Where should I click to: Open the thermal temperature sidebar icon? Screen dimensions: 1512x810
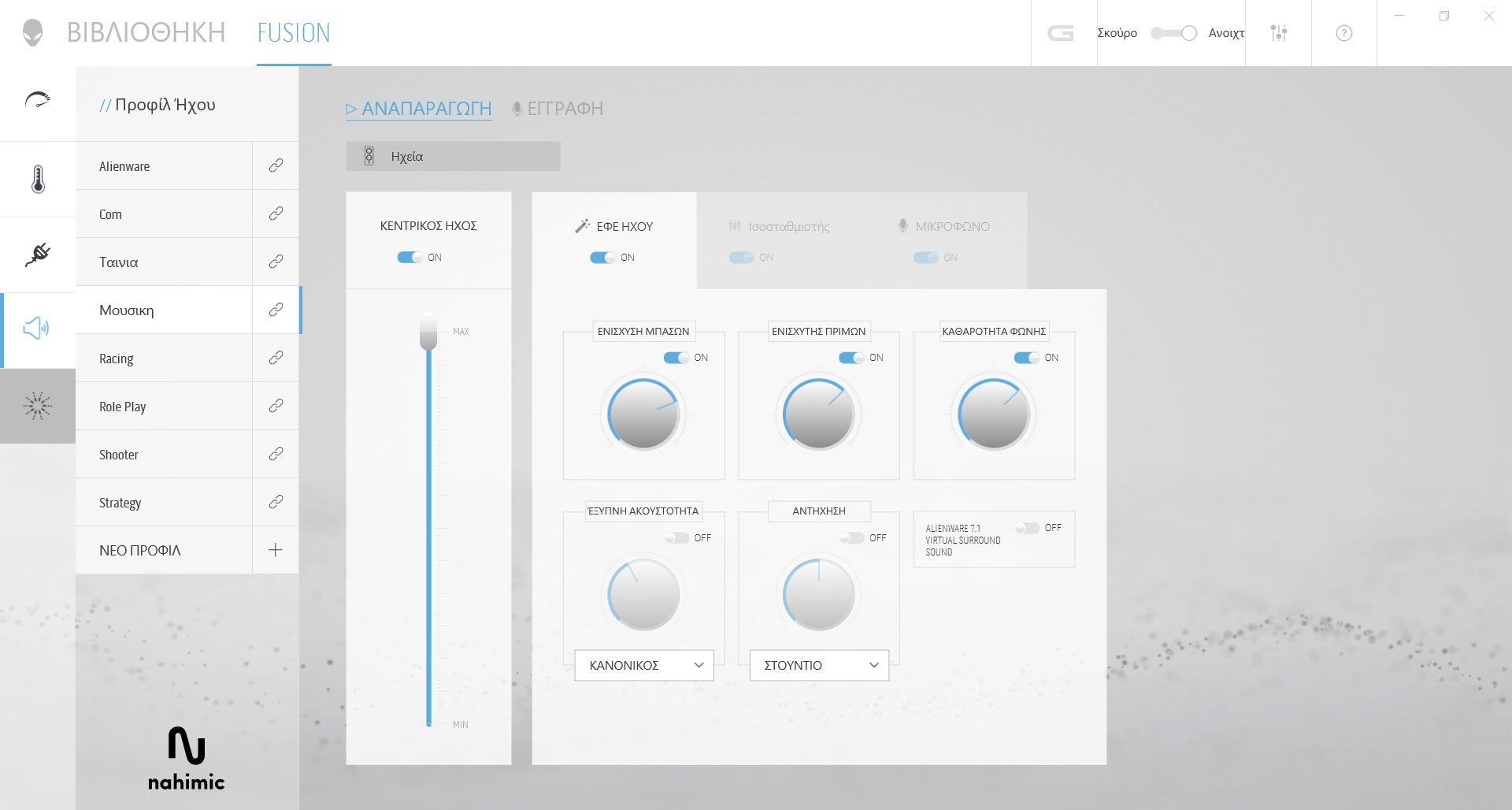(x=38, y=180)
